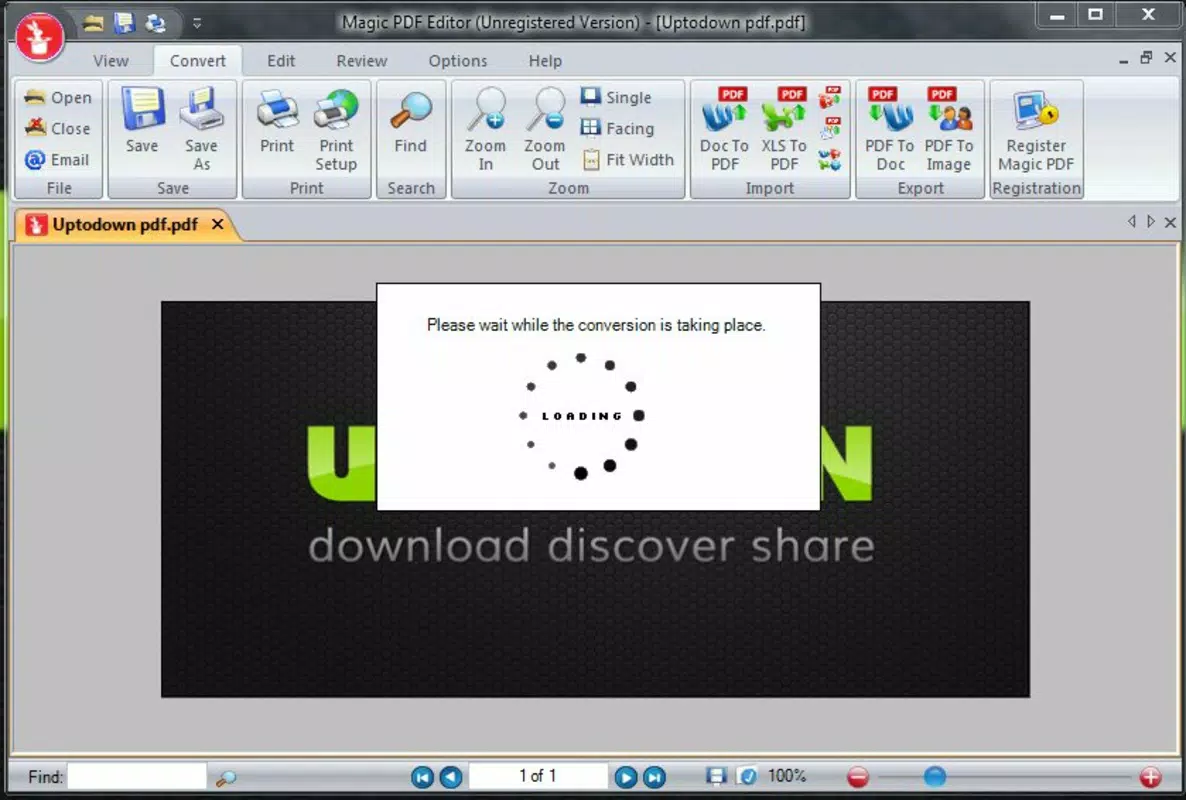
Task: Click Email in the File group
Action: 58,160
